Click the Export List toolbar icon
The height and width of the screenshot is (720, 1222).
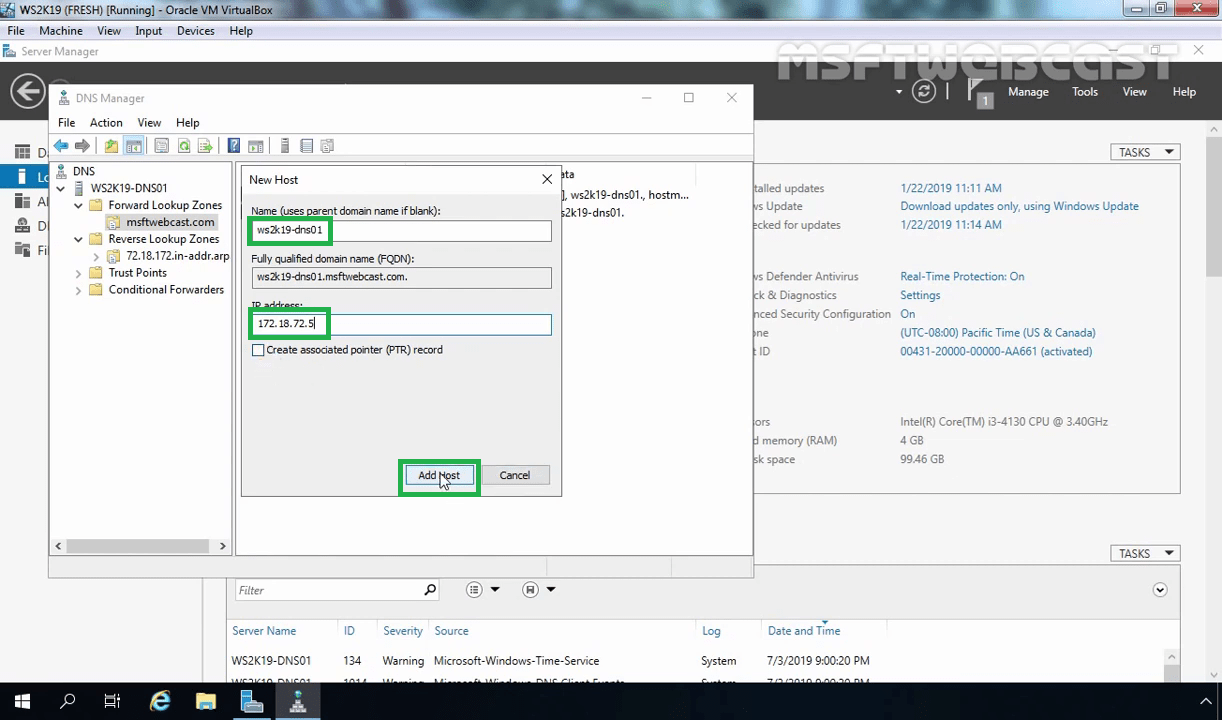click(x=205, y=146)
